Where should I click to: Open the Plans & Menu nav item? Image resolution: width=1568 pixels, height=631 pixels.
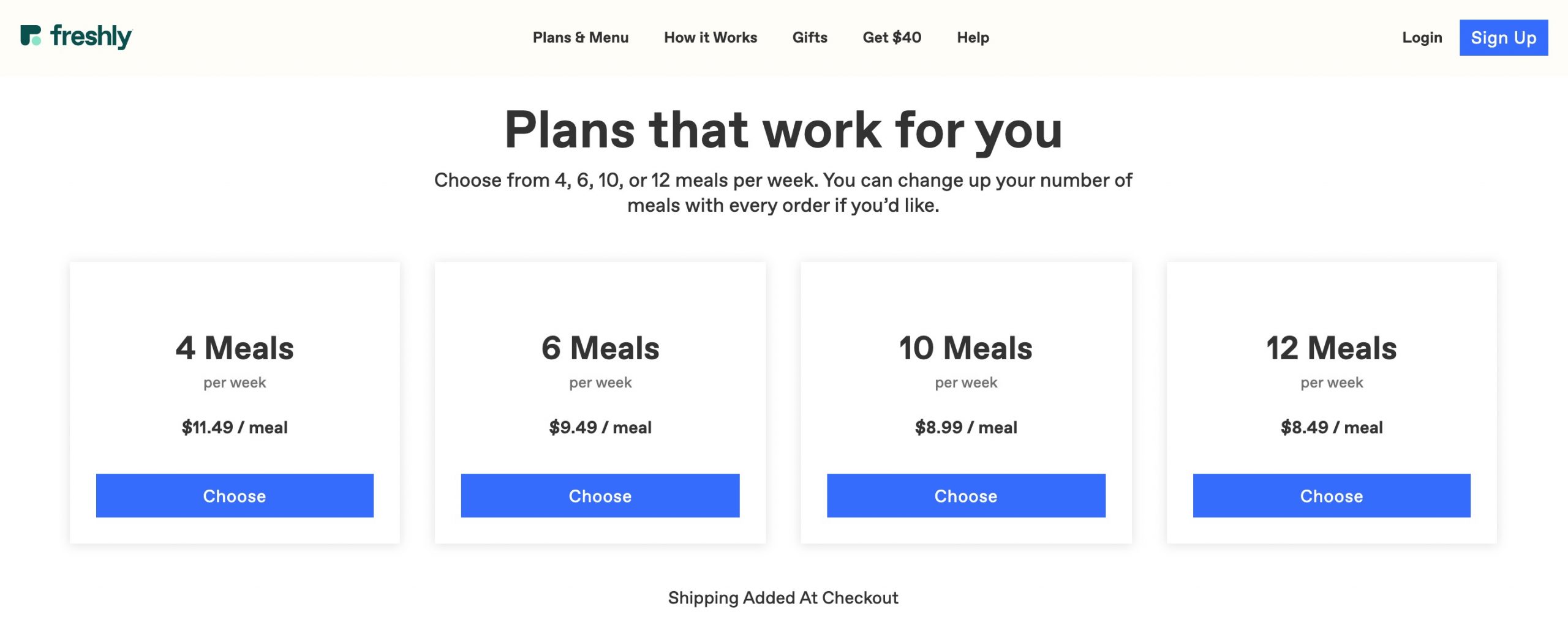[581, 37]
